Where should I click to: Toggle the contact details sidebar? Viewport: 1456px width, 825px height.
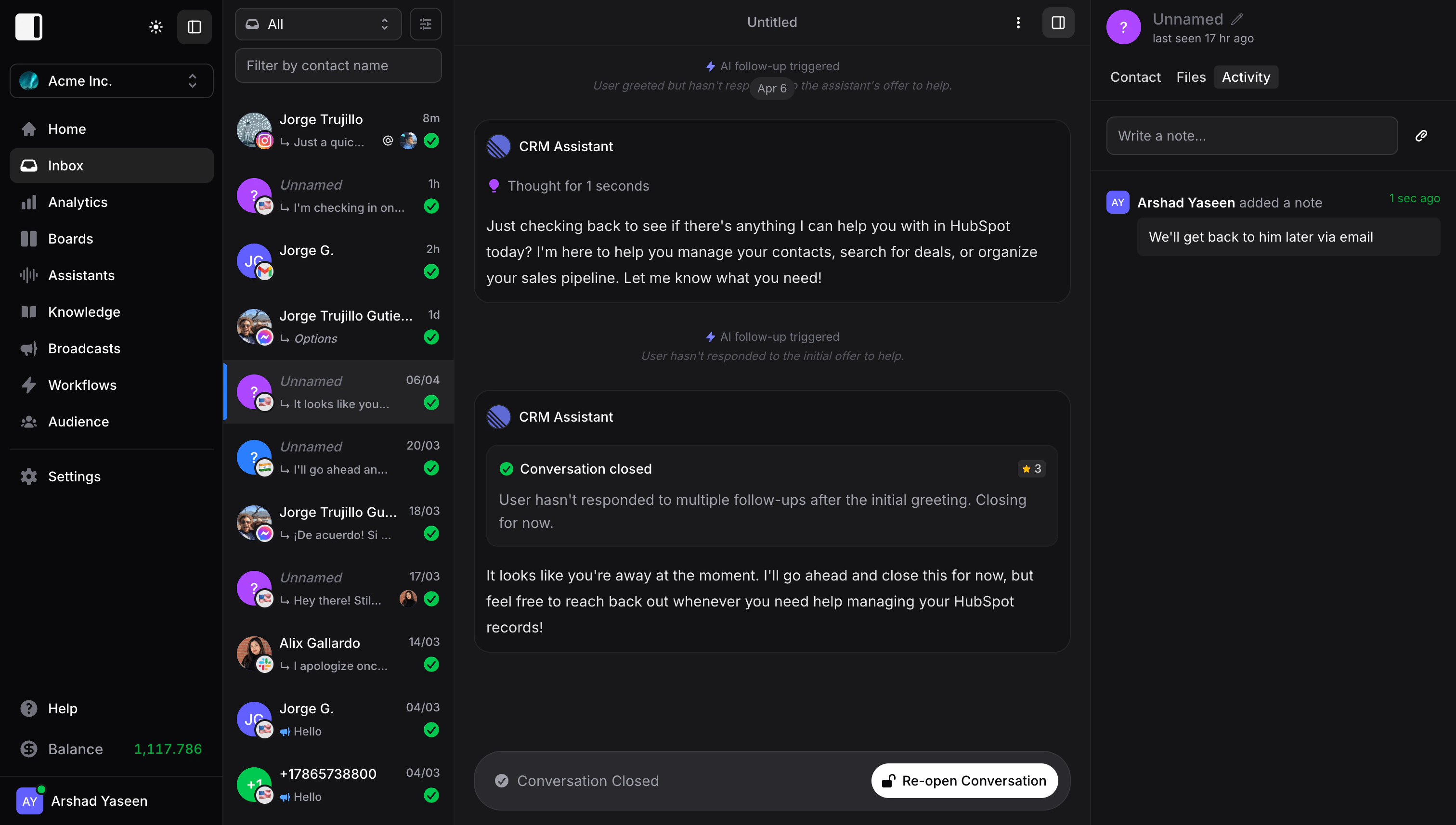1057,23
